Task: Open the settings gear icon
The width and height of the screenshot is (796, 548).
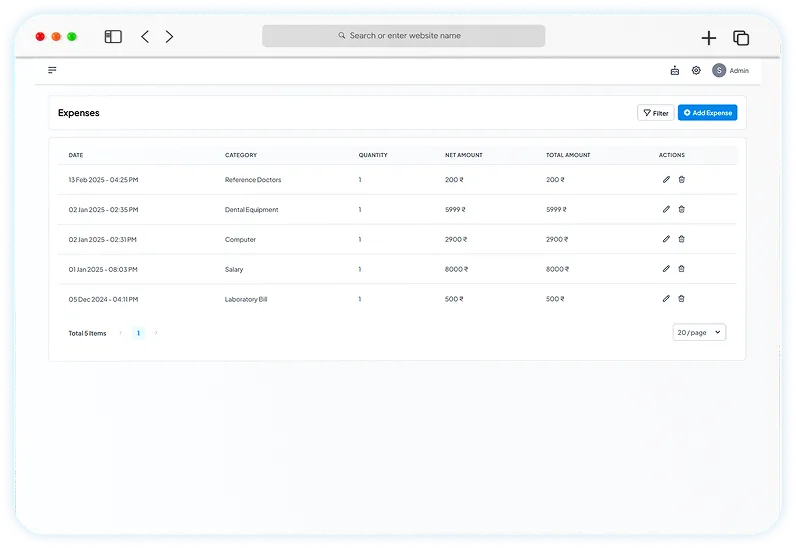Action: (x=696, y=70)
